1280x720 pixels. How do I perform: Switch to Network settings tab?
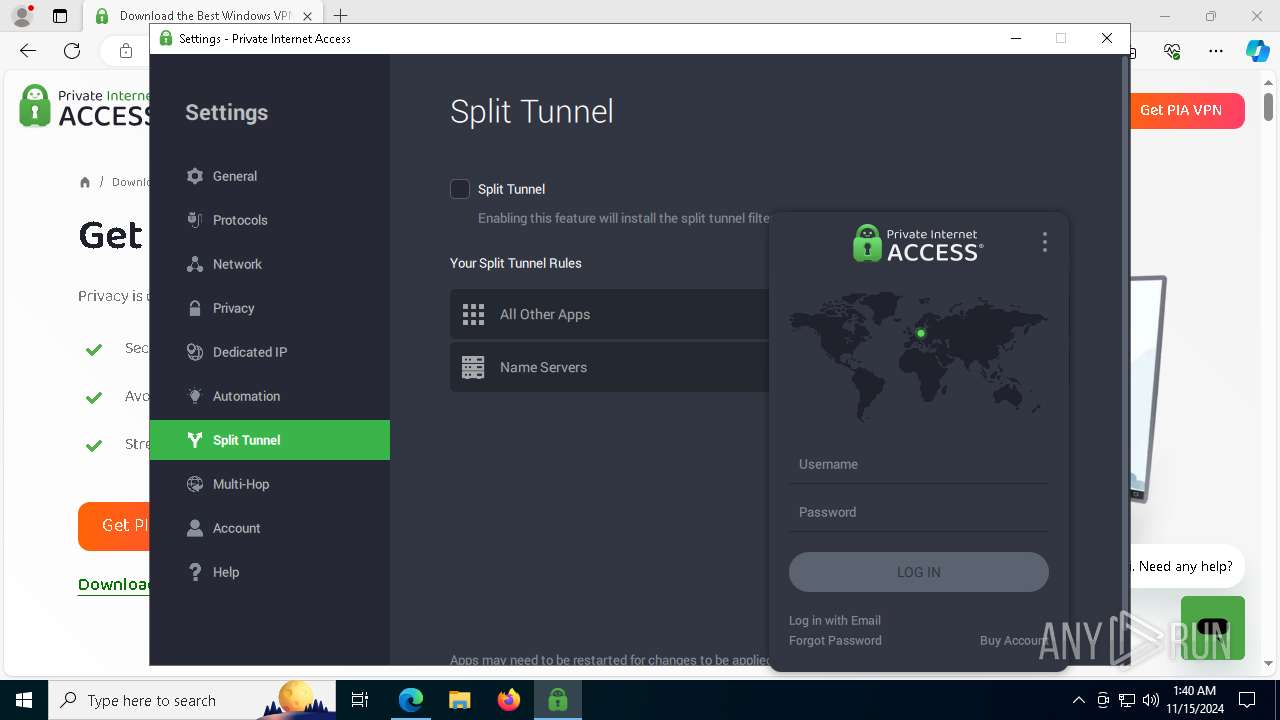coord(270,264)
